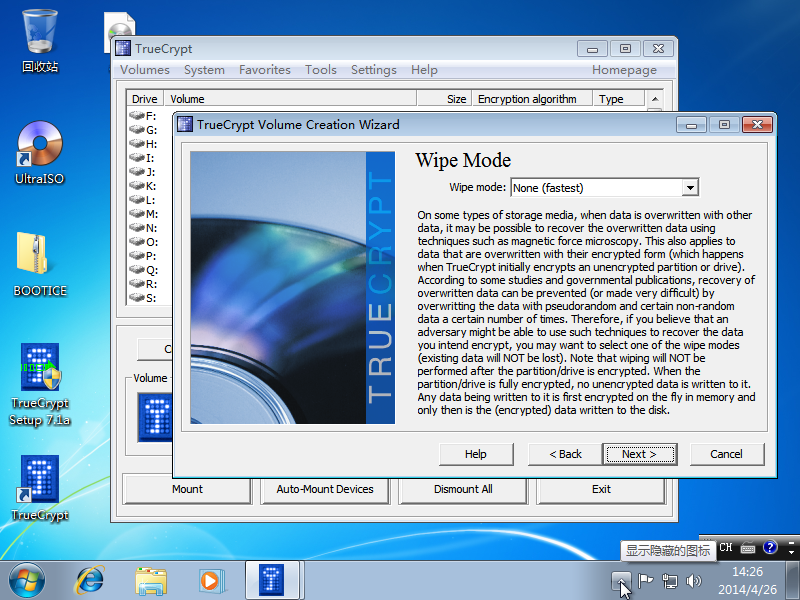Select drive O: row in drive list
This screenshot has width=800, height=600.
(x=143, y=242)
